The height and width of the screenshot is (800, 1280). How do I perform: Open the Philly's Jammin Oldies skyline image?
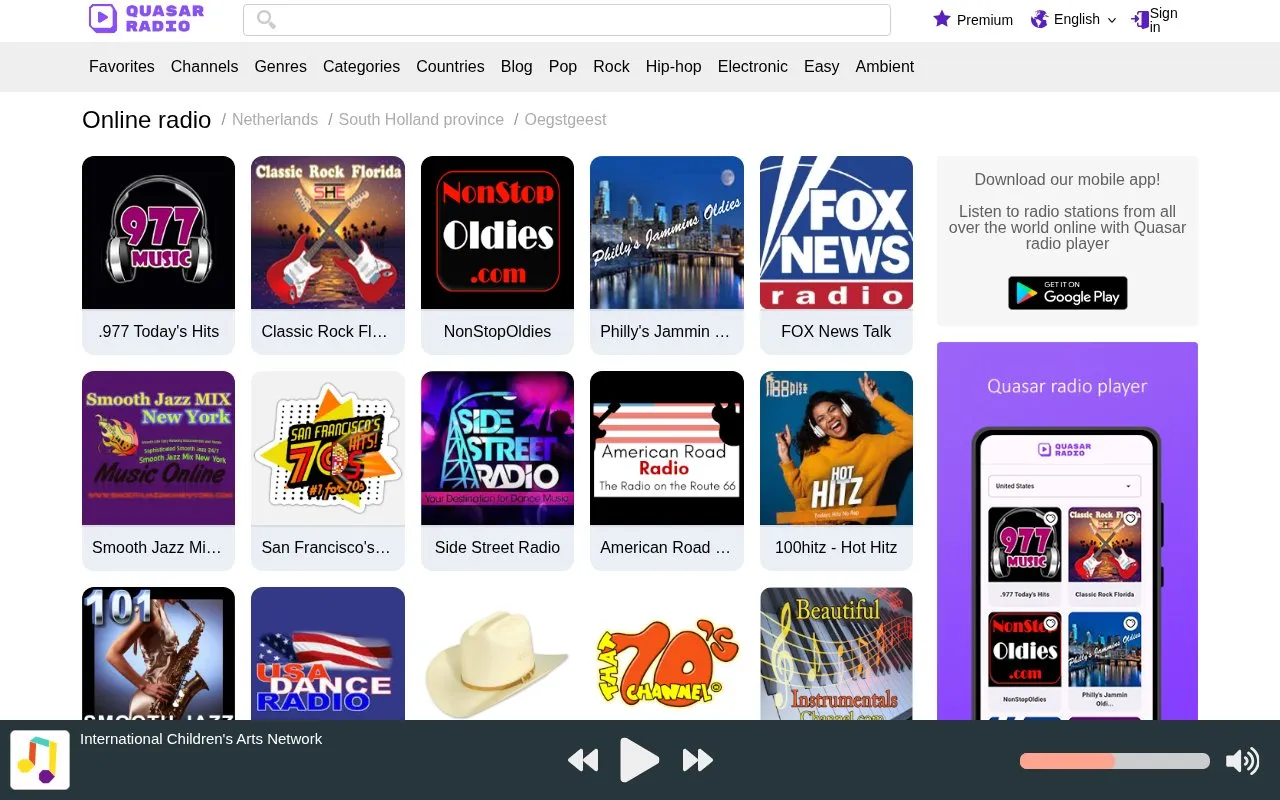pyautogui.click(x=667, y=232)
